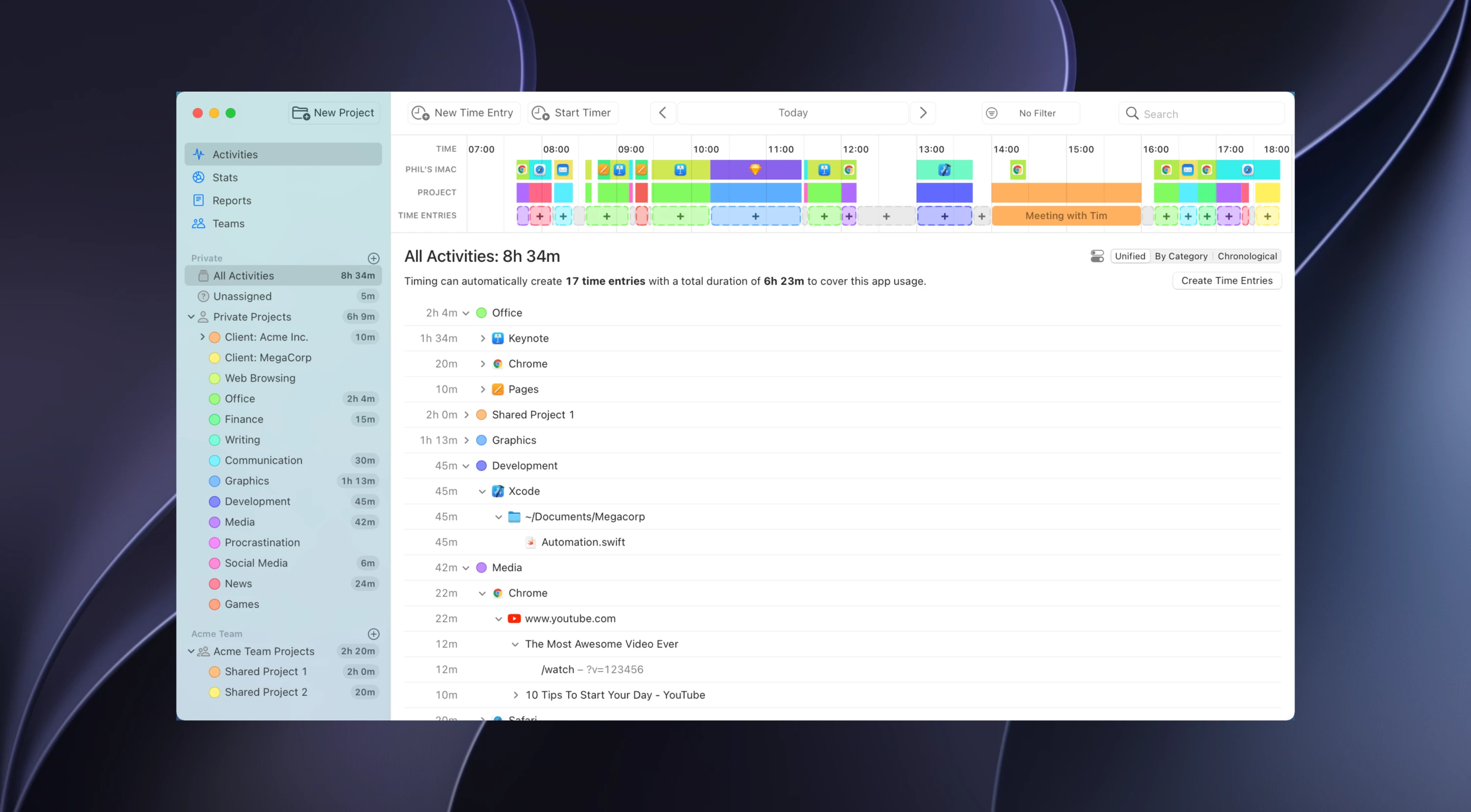Expand the Client: Acme Inc. project in the sidebar
This screenshot has height=812, width=1471.
[202, 337]
